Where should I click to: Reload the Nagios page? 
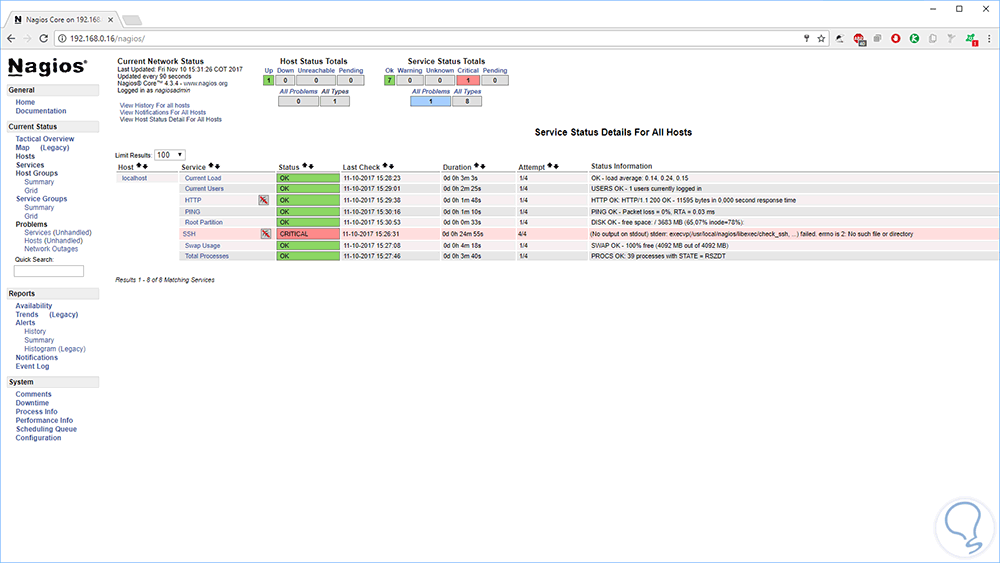tap(43, 38)
